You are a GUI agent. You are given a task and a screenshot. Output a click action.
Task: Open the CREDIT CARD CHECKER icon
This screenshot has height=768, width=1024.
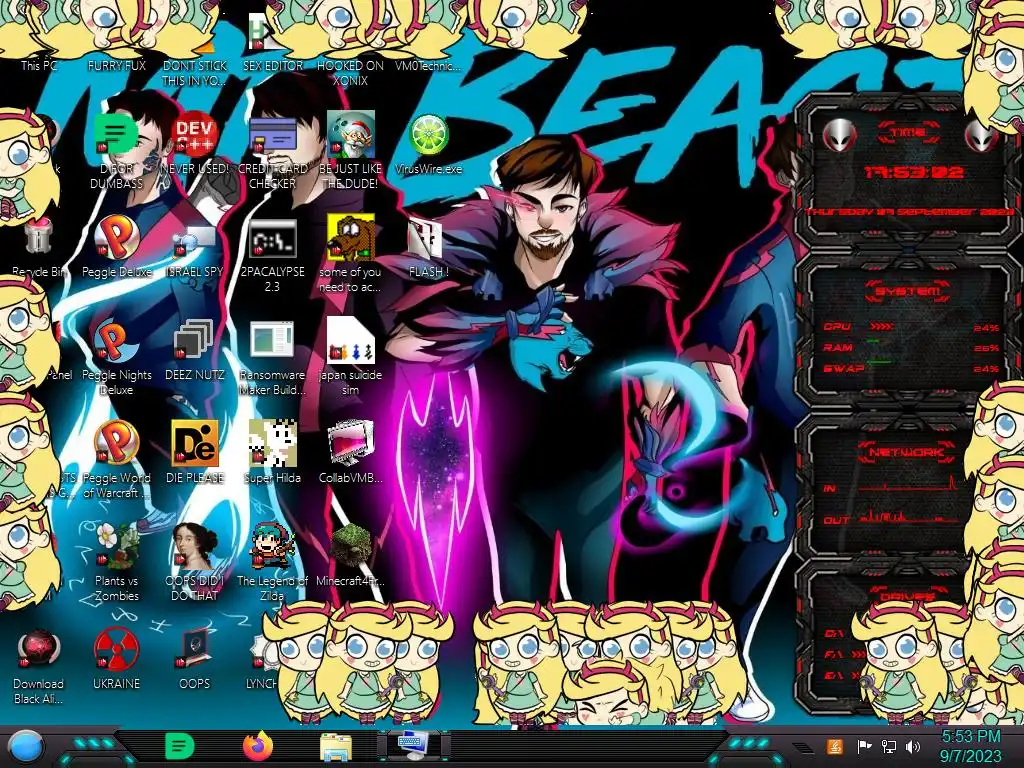coord(272,136)
